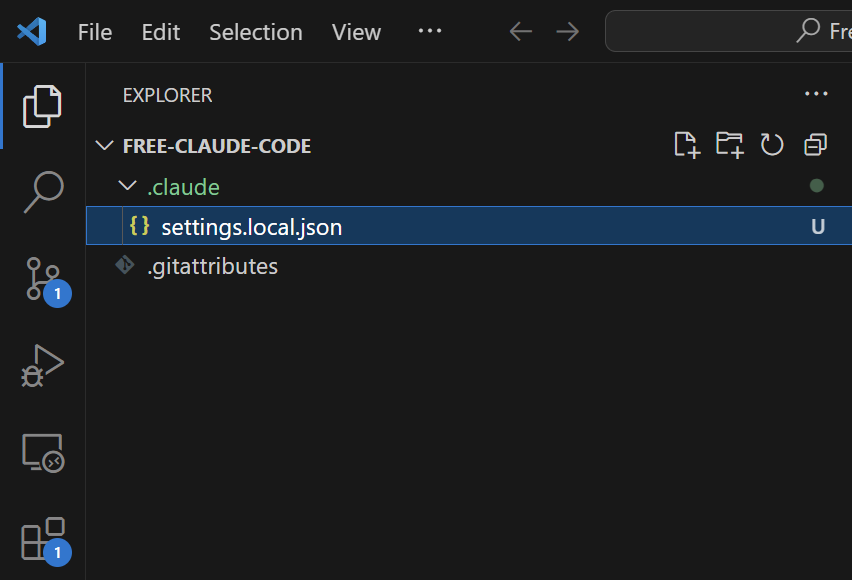Collapse the FREE-CLAUDE-CODE workspace section
This screenshot has height=580, width=852.
point(104,145)
